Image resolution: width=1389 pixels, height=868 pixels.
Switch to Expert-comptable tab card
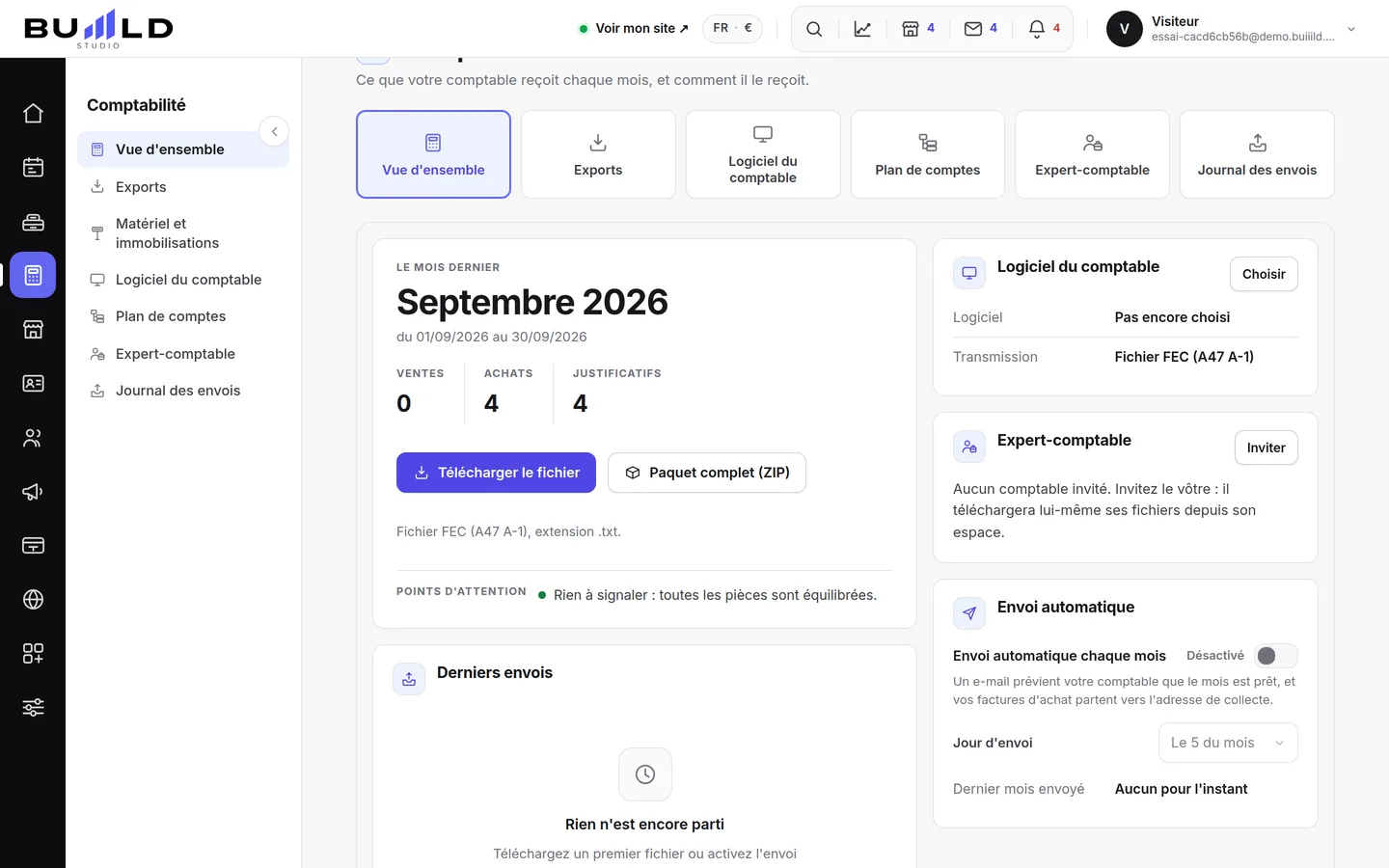1092,154
